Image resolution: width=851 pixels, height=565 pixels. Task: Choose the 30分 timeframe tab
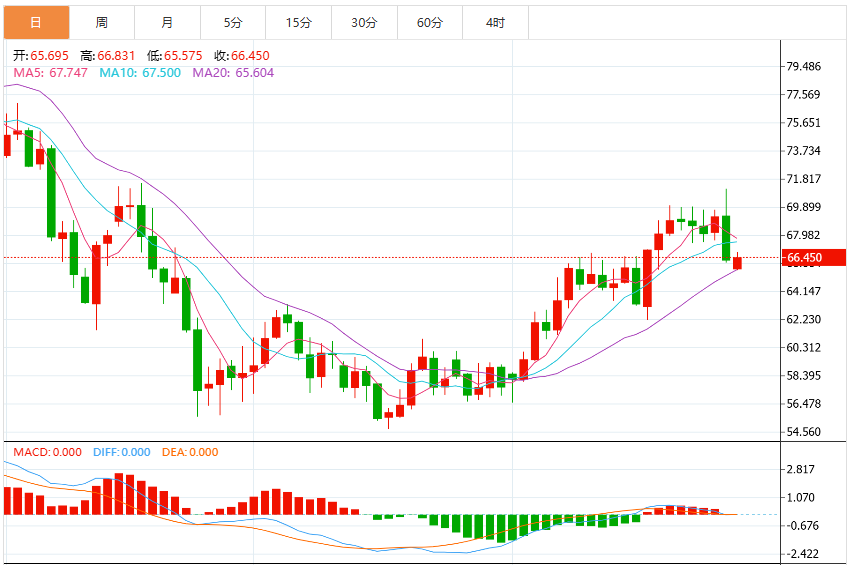pos(364,22)
